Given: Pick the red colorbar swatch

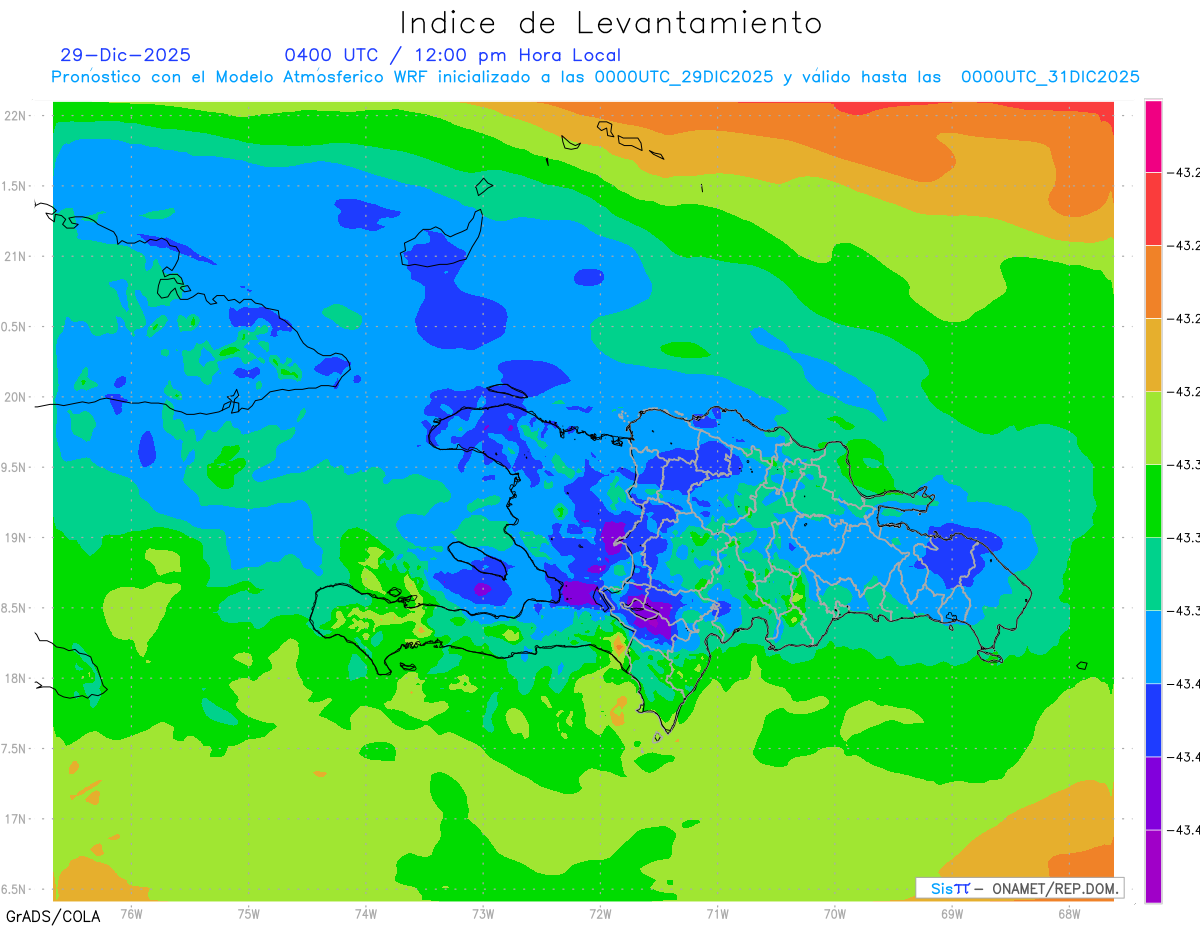Looking at the screenshot, I should tap(1153, 209).
